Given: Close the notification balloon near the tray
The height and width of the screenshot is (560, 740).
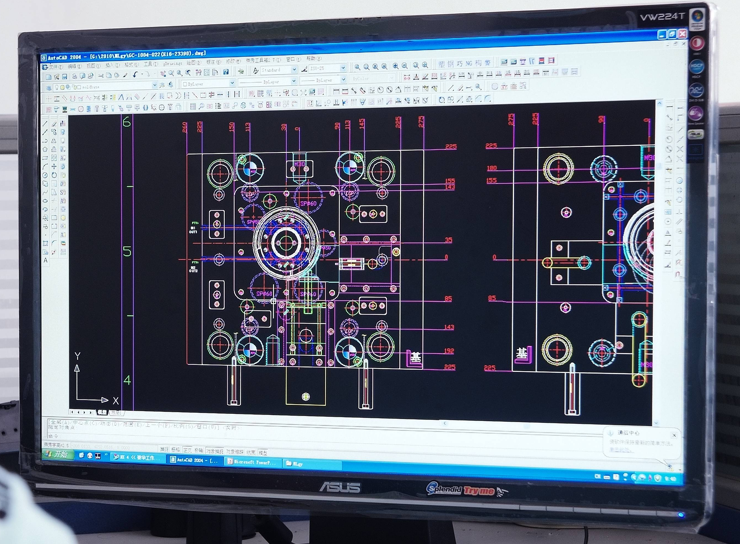Looking at the screenshot, I should pyautogui.click(x=674, y=435).
